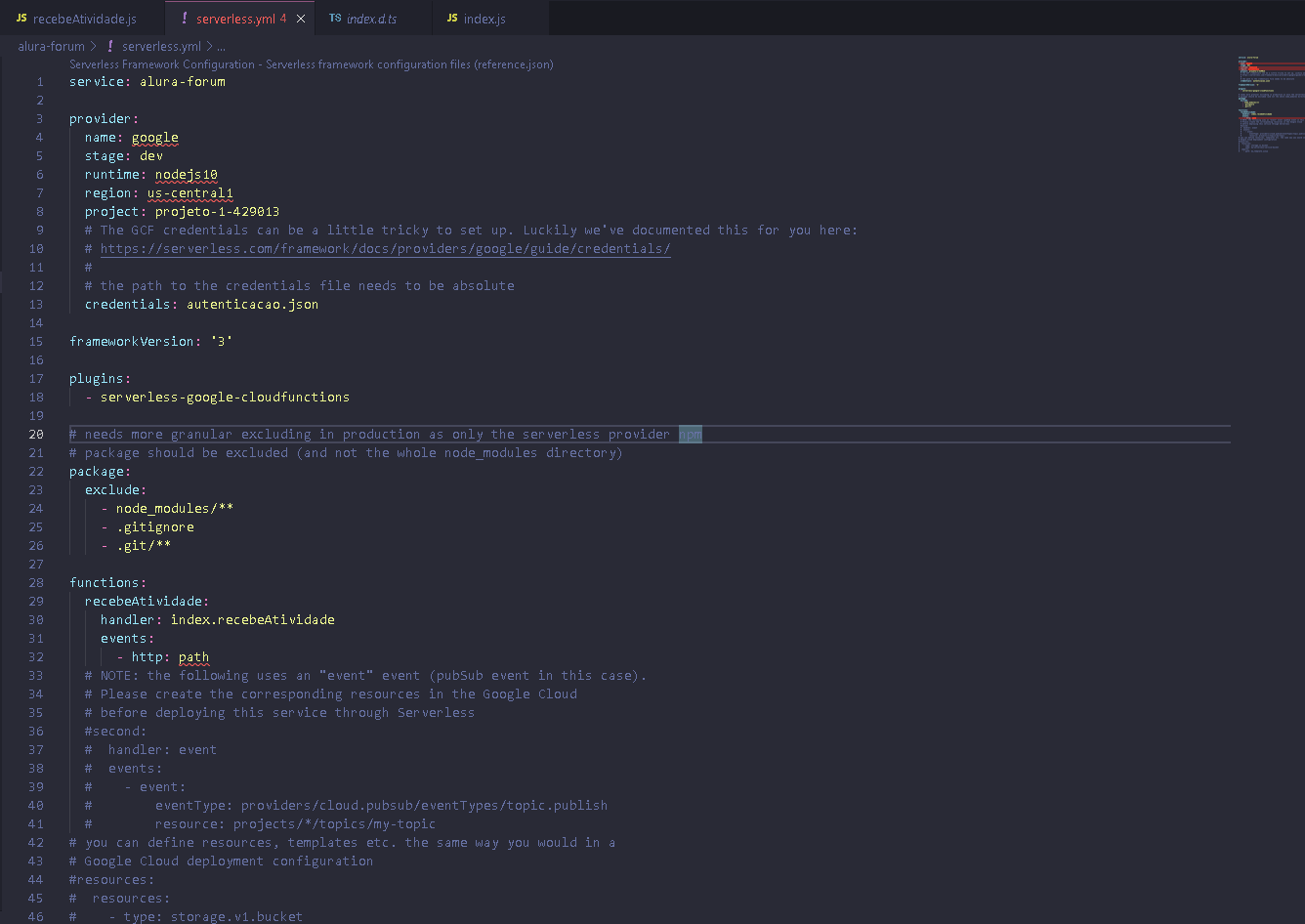Screen dimensions: 1305x924
Task: Click the provider: key
Action: pyautogui.click(x=105, y=119)
